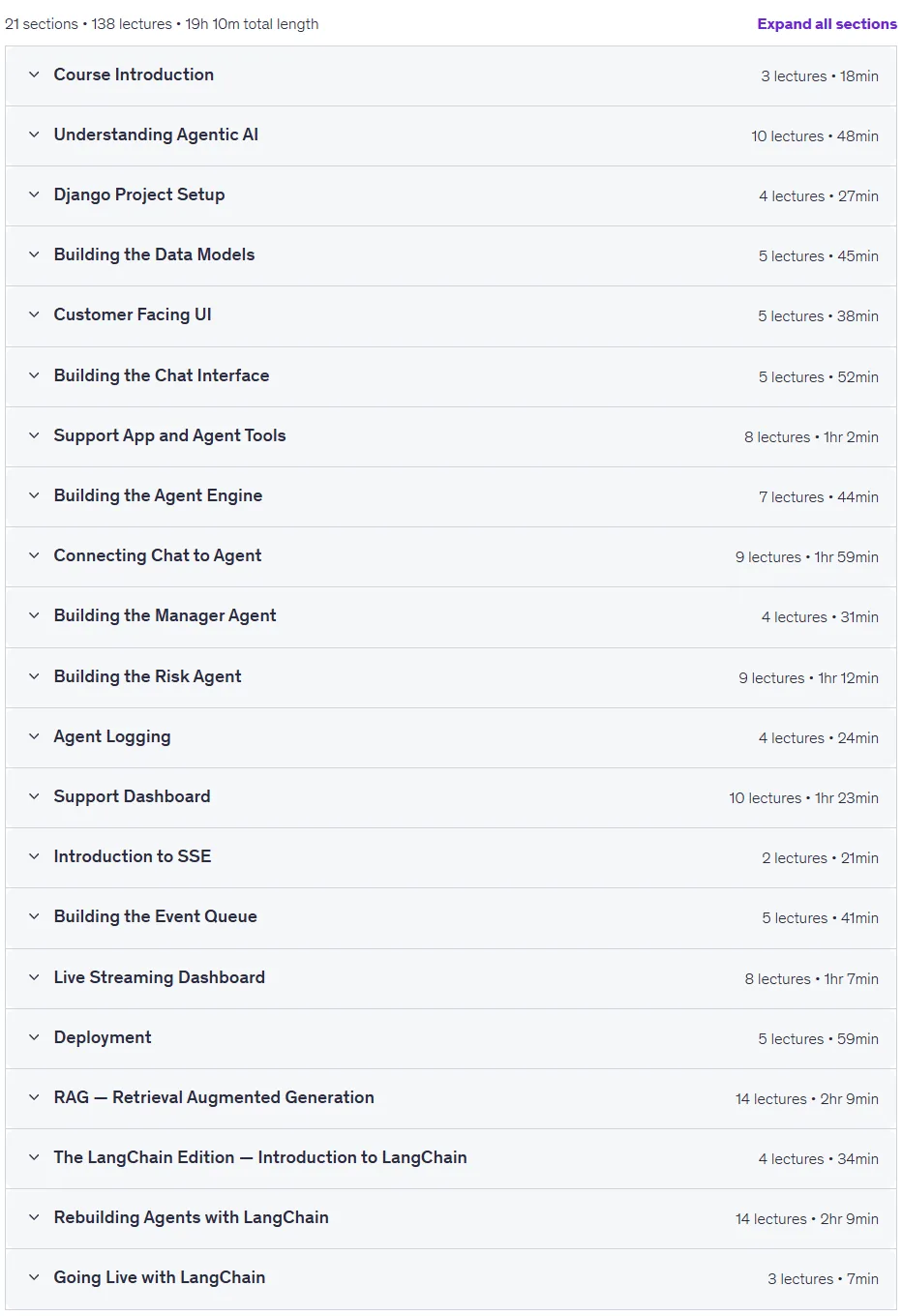Expand Building the Data Models chevron
This screenshot has height=1316, width=902.
[x=34, y=254]
